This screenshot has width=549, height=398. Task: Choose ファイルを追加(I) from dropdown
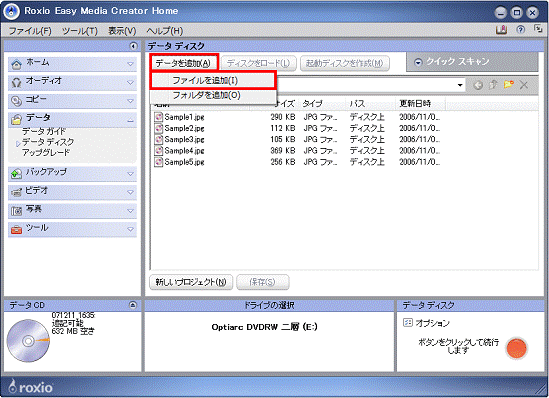pos(213,81)
